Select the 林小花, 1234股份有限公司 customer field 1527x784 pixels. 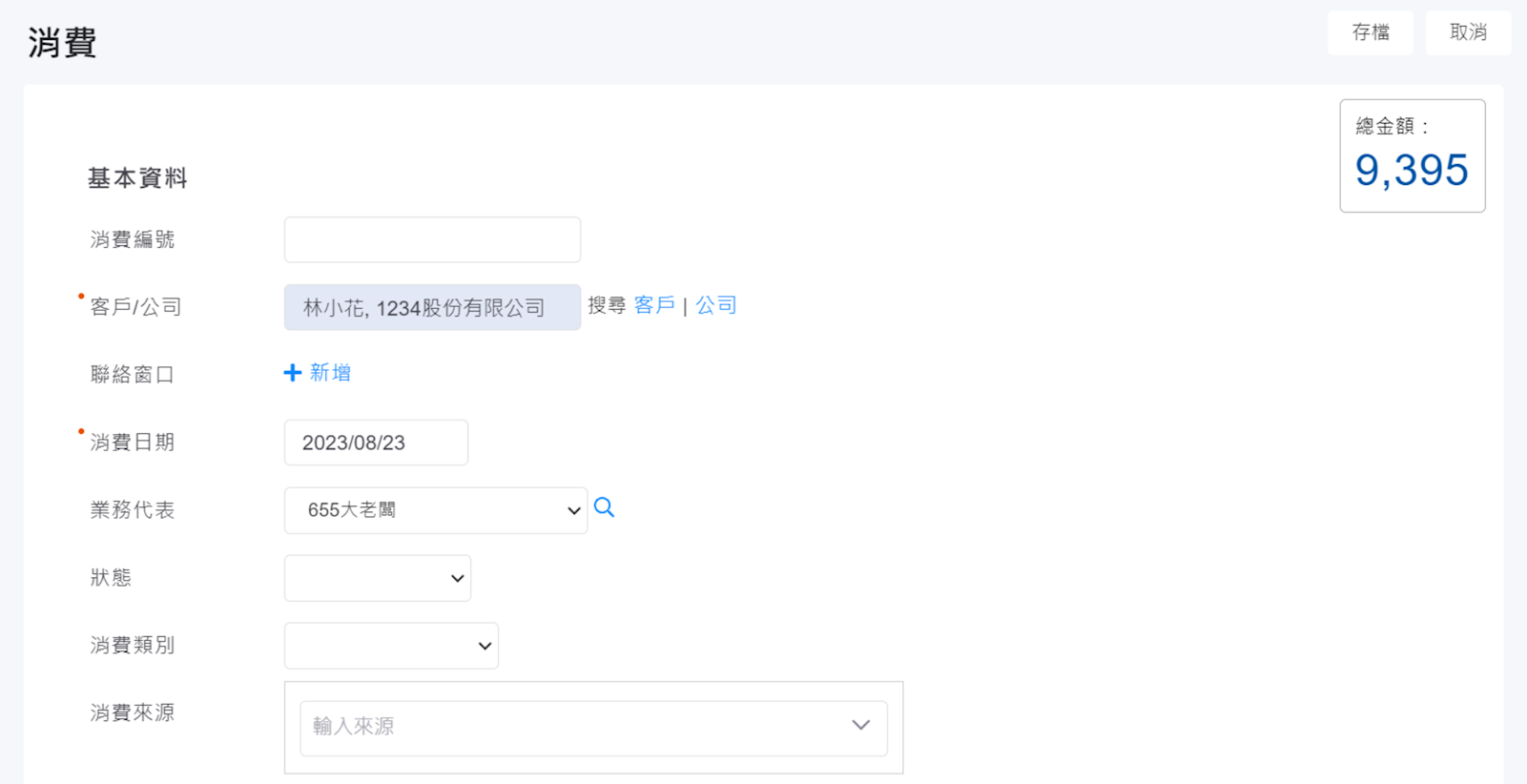pyautogui.click(x=432, y=307)
